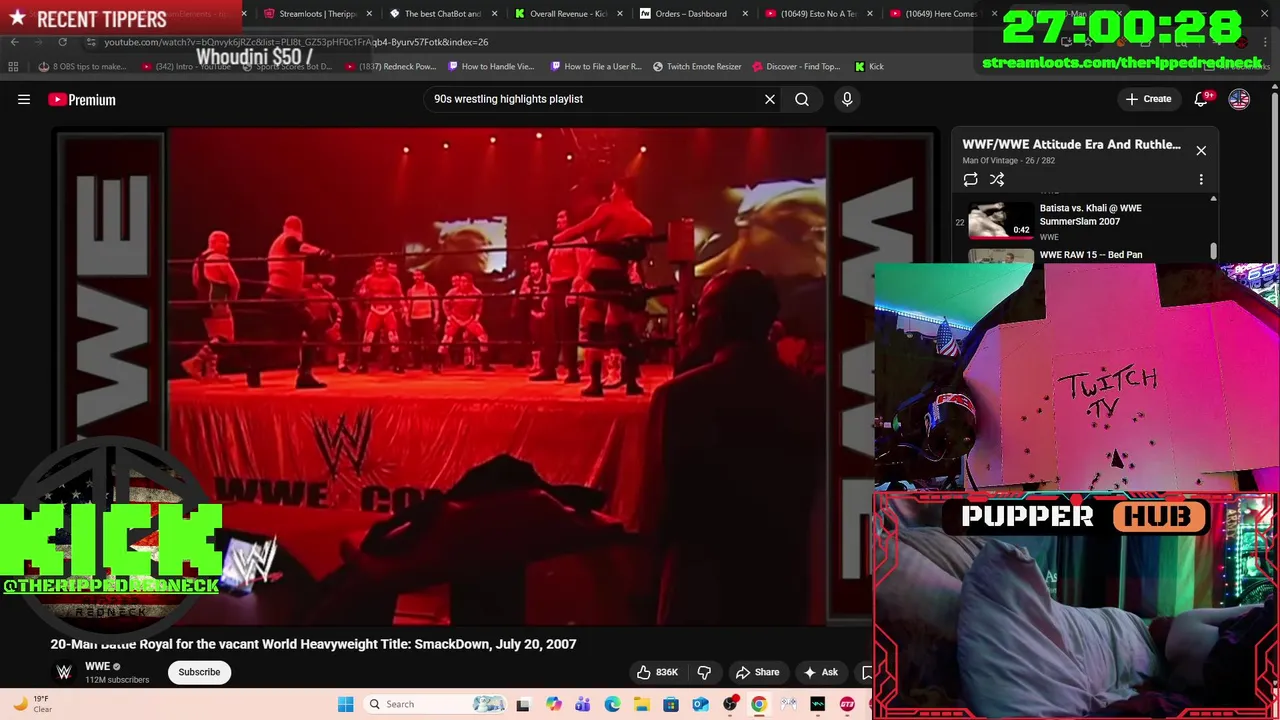
Task: Open the account avatar menu
Action: pos(1239,99)
